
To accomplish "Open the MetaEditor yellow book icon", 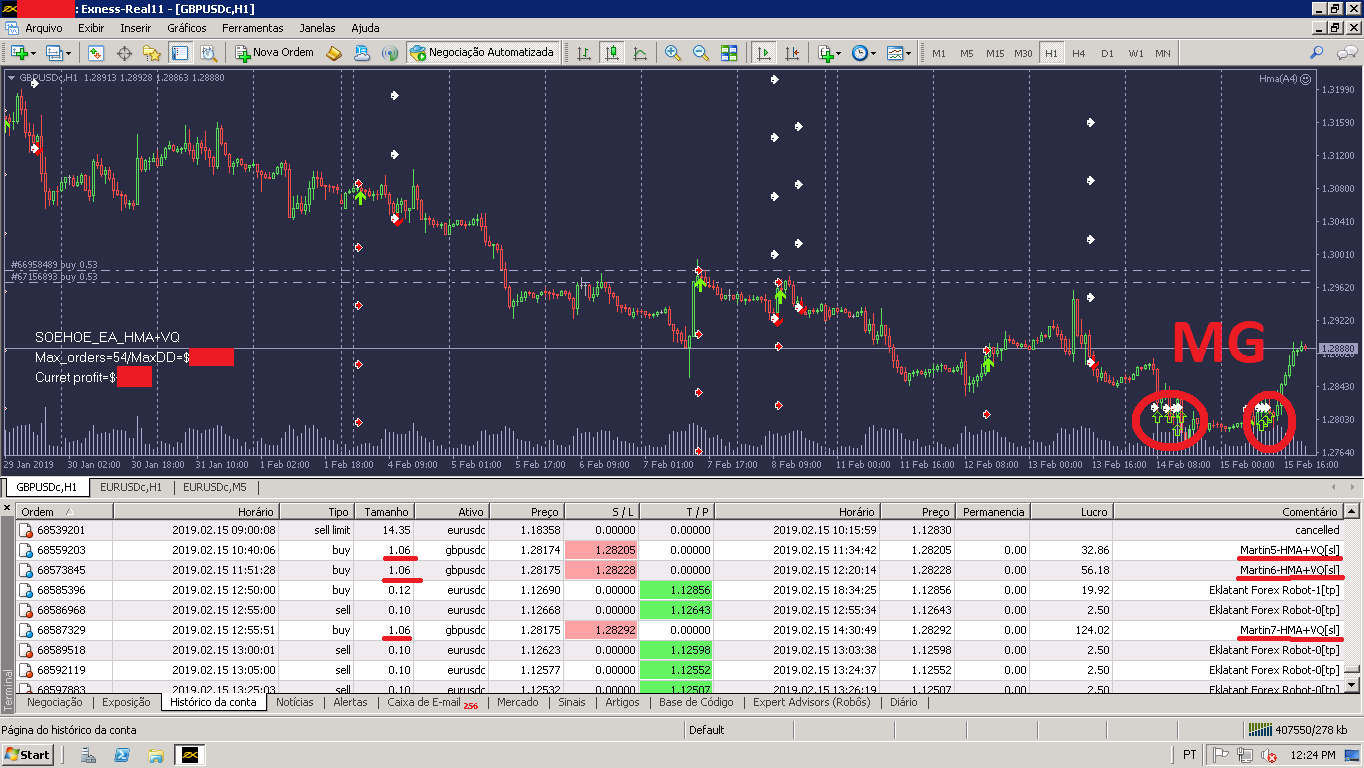I will pyautogui.click(x=335, y=53).
